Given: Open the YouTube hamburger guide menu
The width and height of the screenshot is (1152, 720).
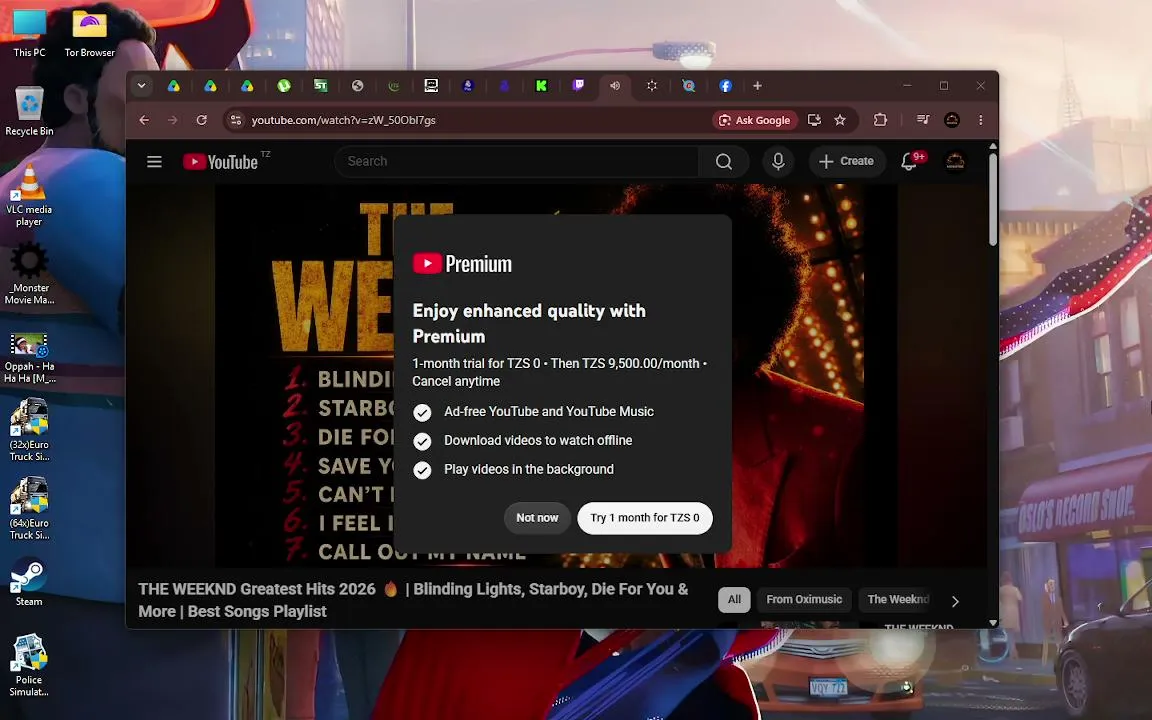Looking at the screenshot, I should 154,162.
